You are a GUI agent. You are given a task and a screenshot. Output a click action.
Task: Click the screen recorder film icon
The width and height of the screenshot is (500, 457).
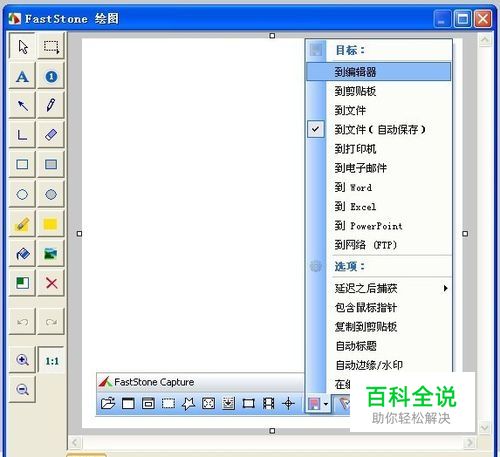[x=268, y=403]
